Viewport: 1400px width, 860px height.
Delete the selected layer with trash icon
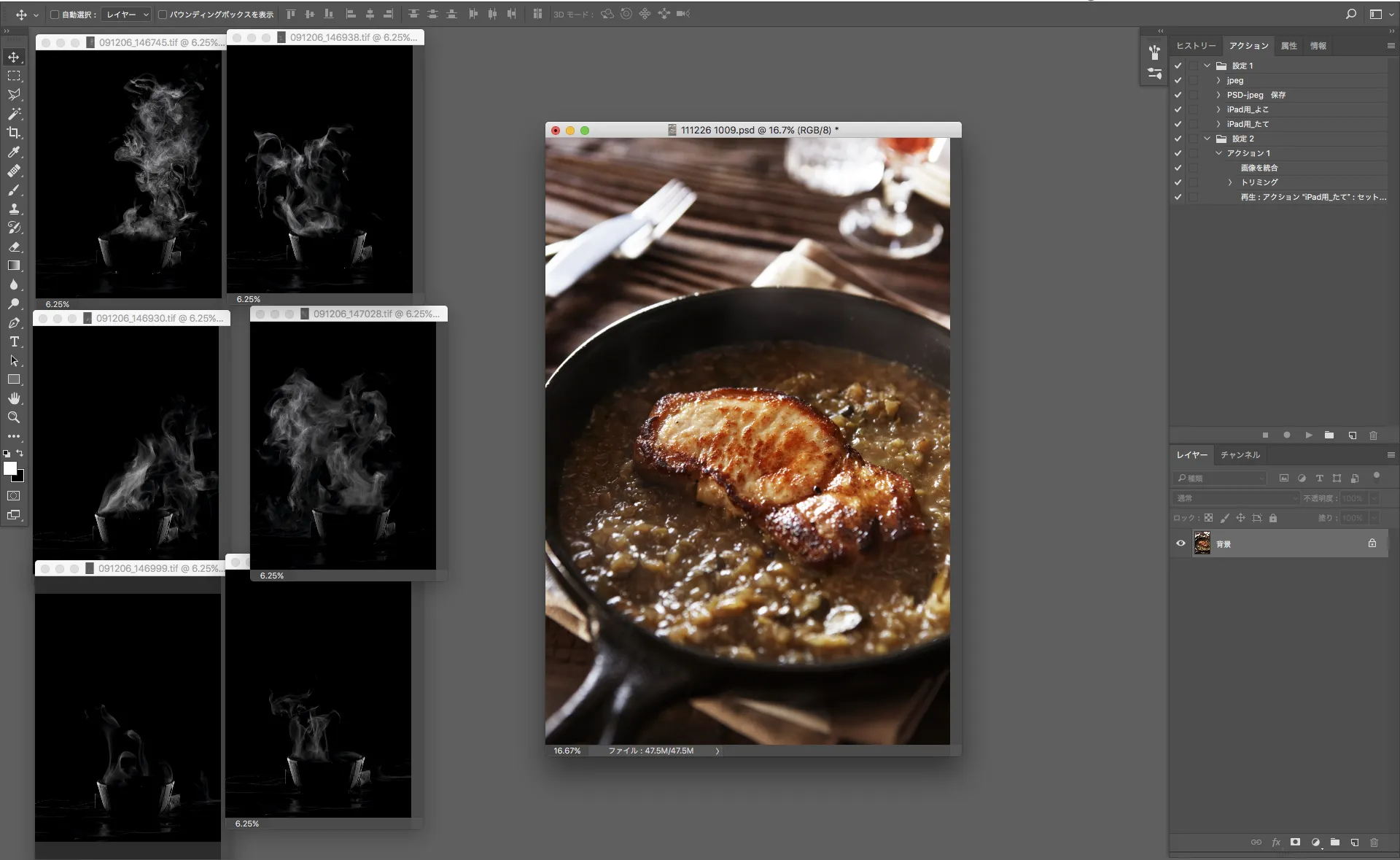pos(1374,842)
